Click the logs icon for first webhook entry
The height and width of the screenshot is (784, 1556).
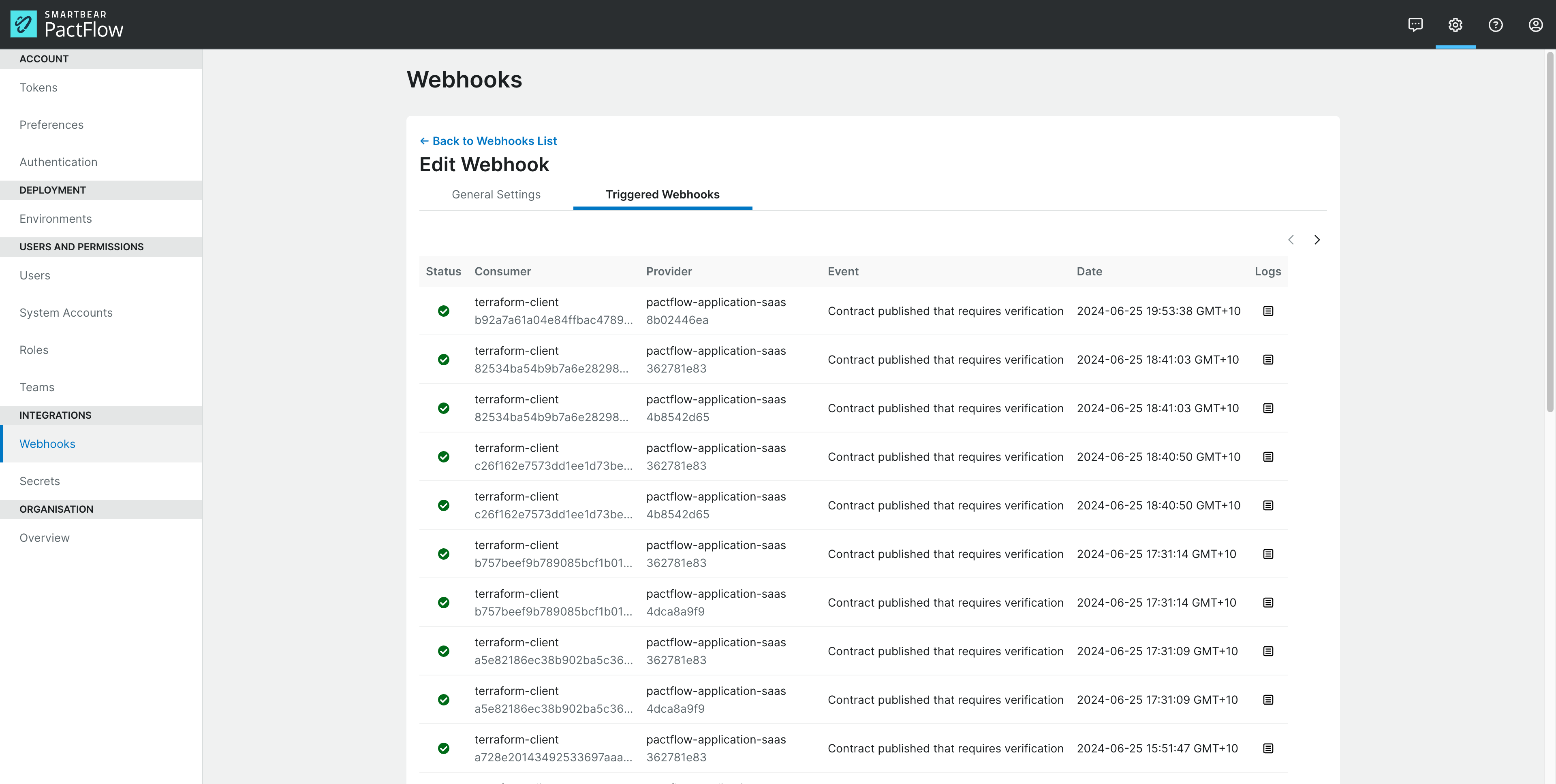pyautogui.click(x=1268, y=311)
